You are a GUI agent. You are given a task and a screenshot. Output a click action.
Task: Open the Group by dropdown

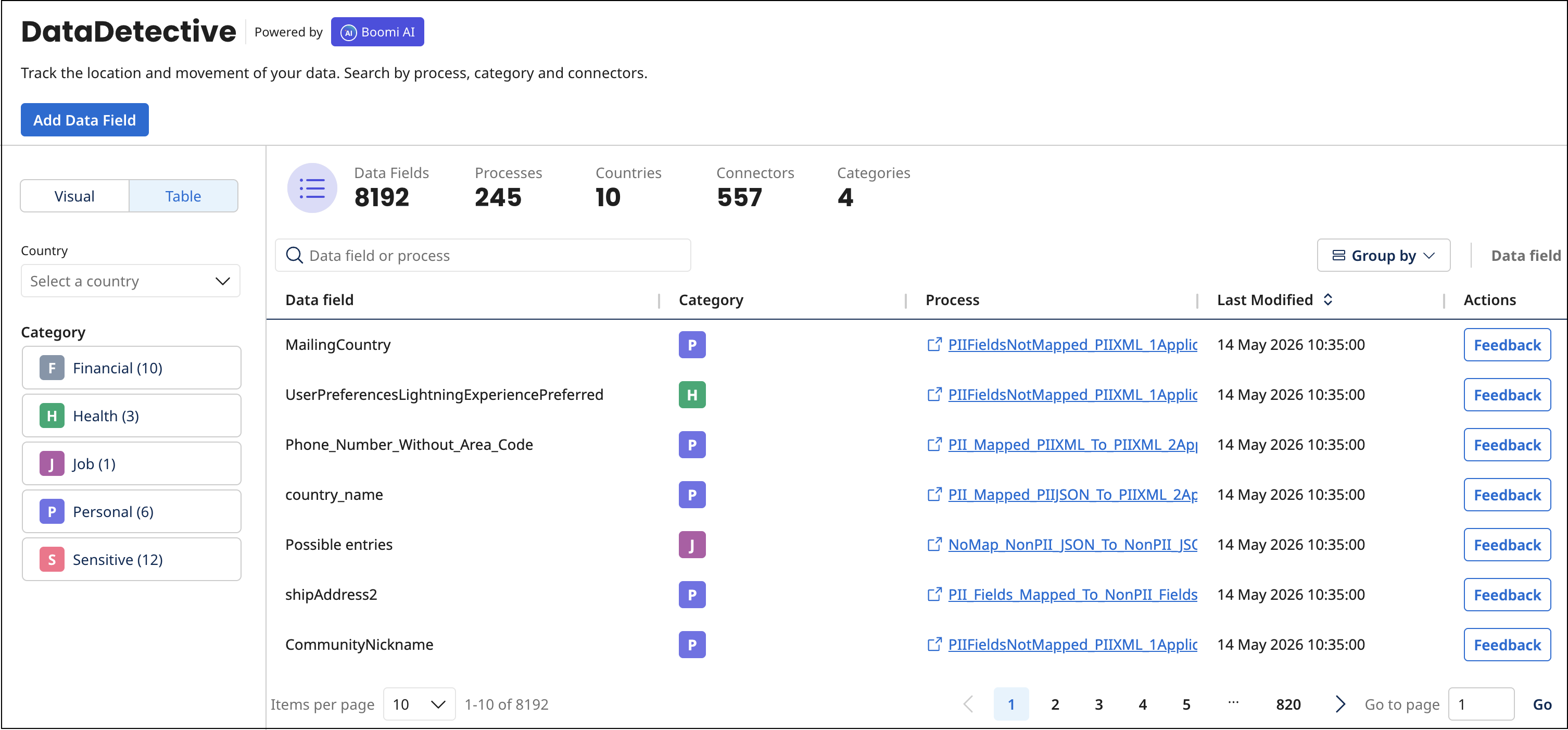[1383, 255]
